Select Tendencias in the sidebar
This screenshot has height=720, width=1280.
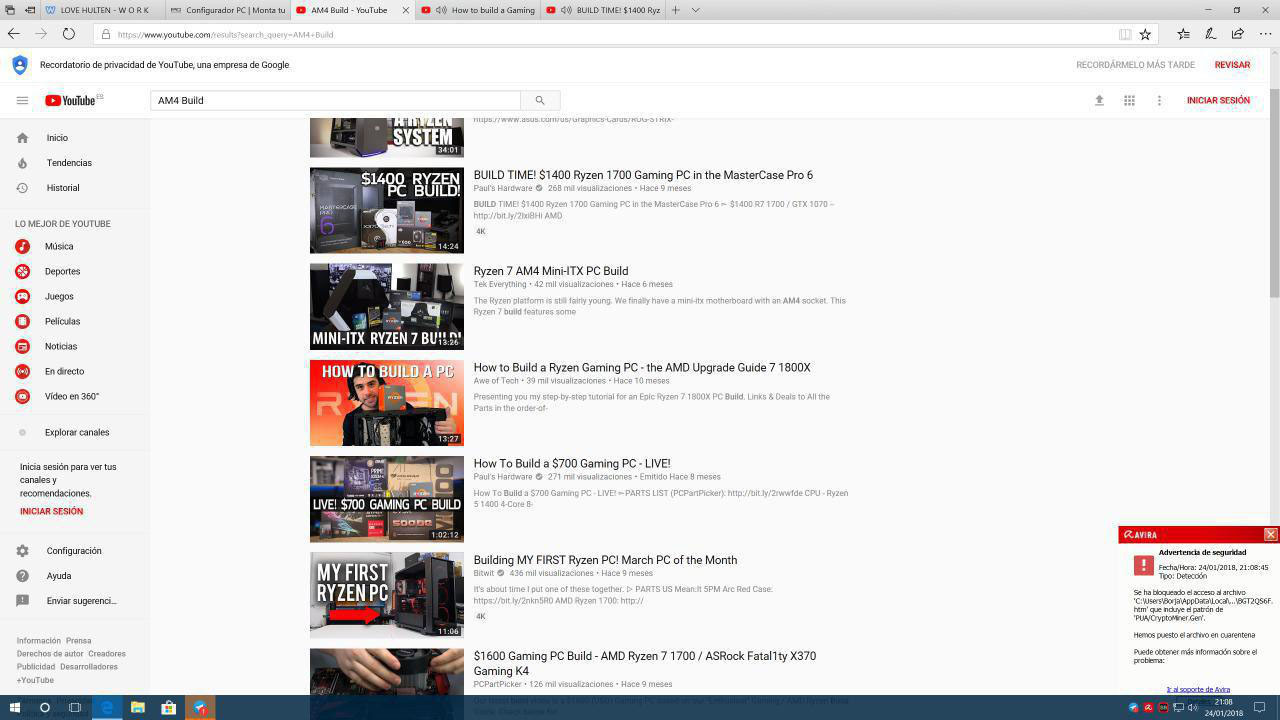click(x=67, y=163)
